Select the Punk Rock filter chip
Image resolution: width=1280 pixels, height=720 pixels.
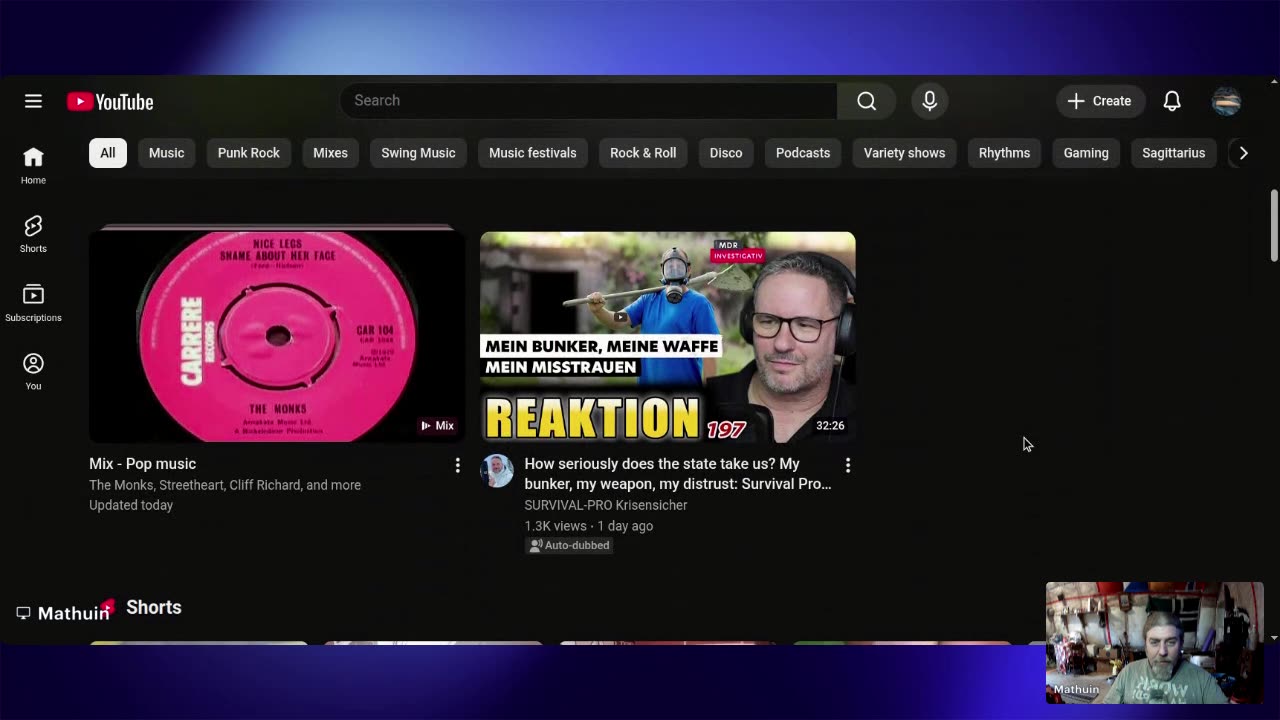pyautogui.click(x=249, y=153)
